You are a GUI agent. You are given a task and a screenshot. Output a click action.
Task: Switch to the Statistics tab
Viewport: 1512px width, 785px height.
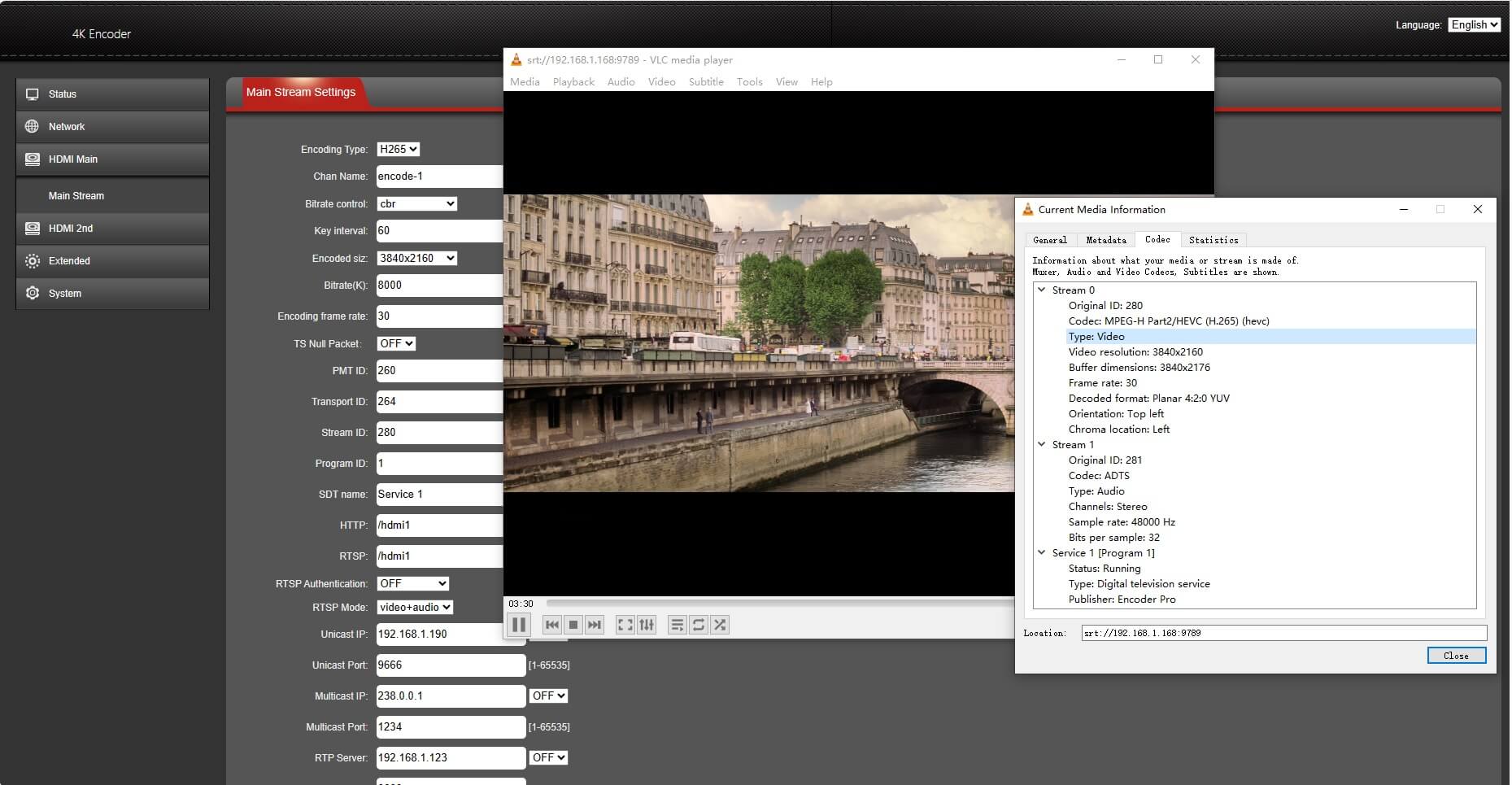[1213, 240]
